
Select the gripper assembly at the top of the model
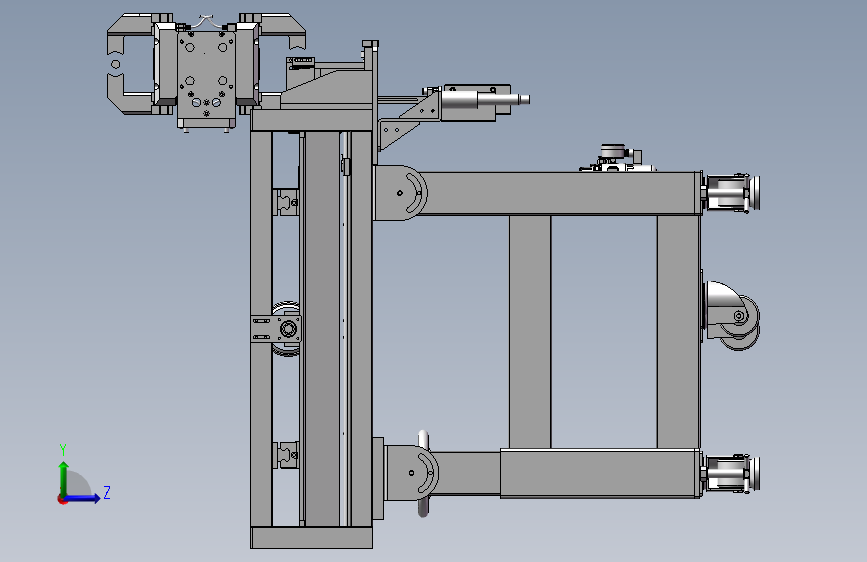206,72
